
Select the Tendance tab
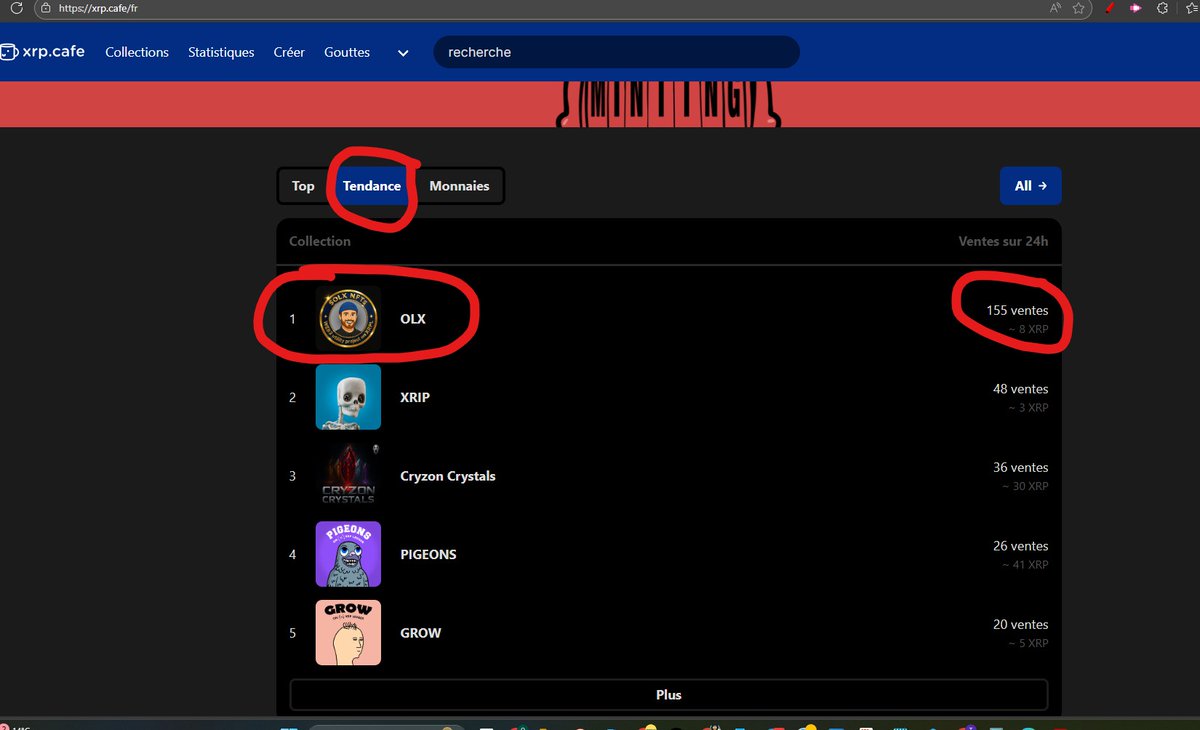(x=372, y=186)
